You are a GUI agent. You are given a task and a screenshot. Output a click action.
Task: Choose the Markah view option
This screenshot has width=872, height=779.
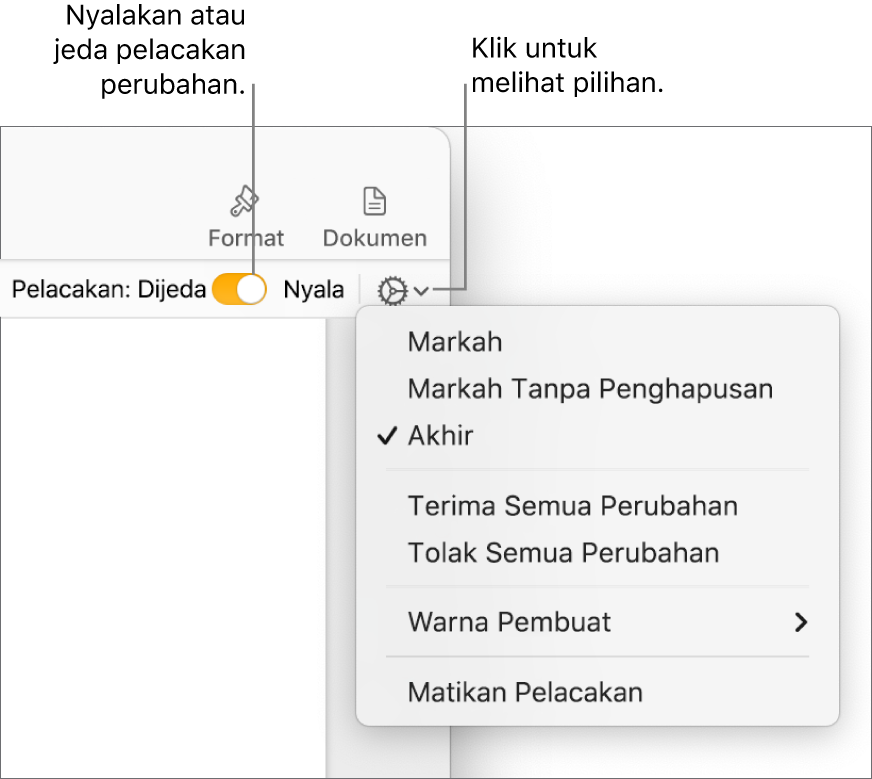tap(455, 342)
